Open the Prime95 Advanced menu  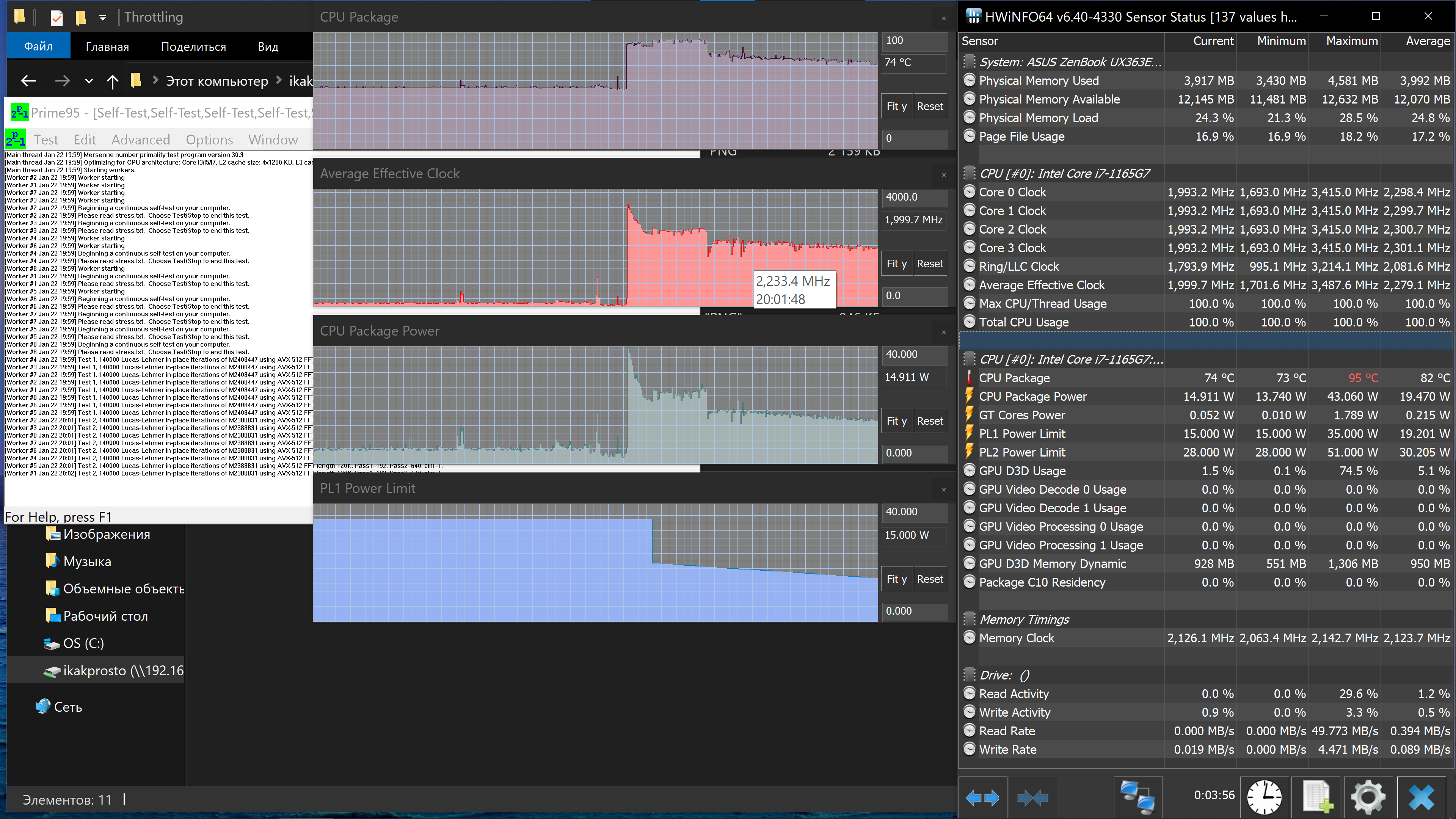141,140
